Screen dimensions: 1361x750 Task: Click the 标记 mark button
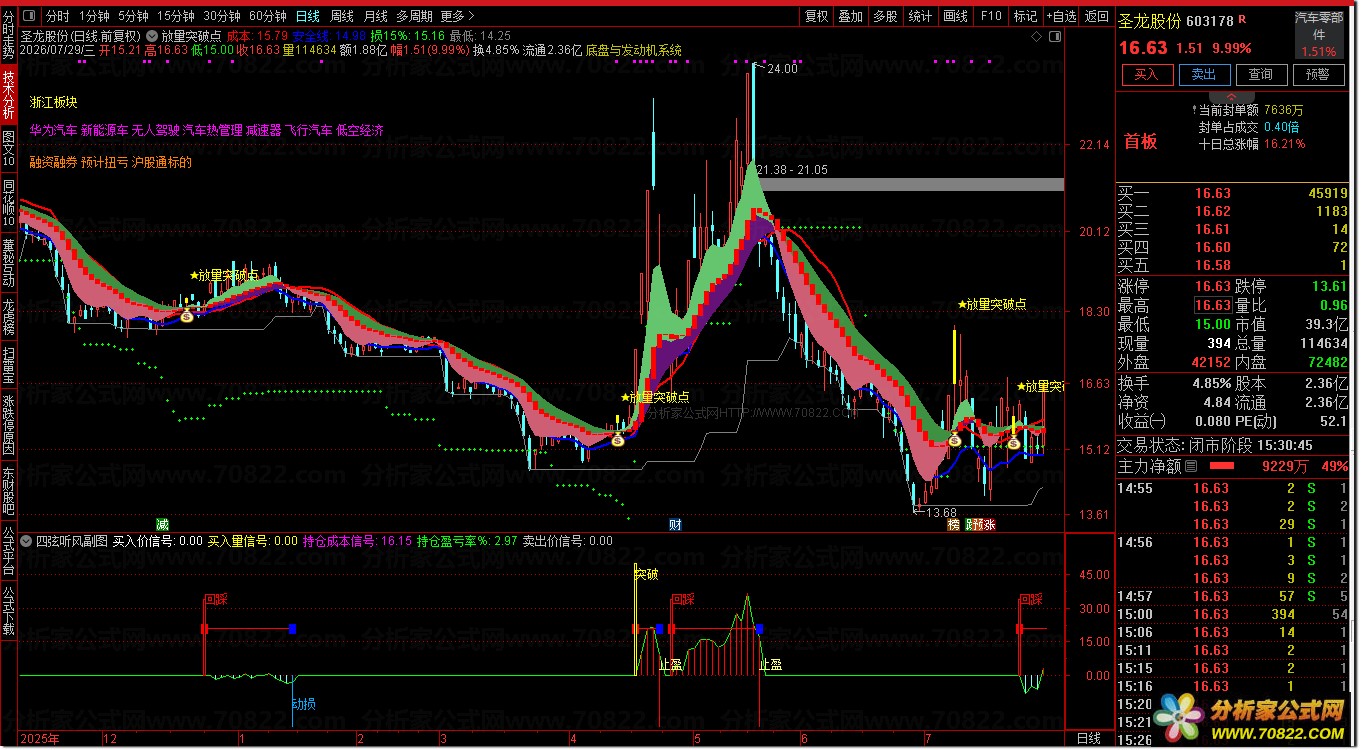tap(1025, 16)
